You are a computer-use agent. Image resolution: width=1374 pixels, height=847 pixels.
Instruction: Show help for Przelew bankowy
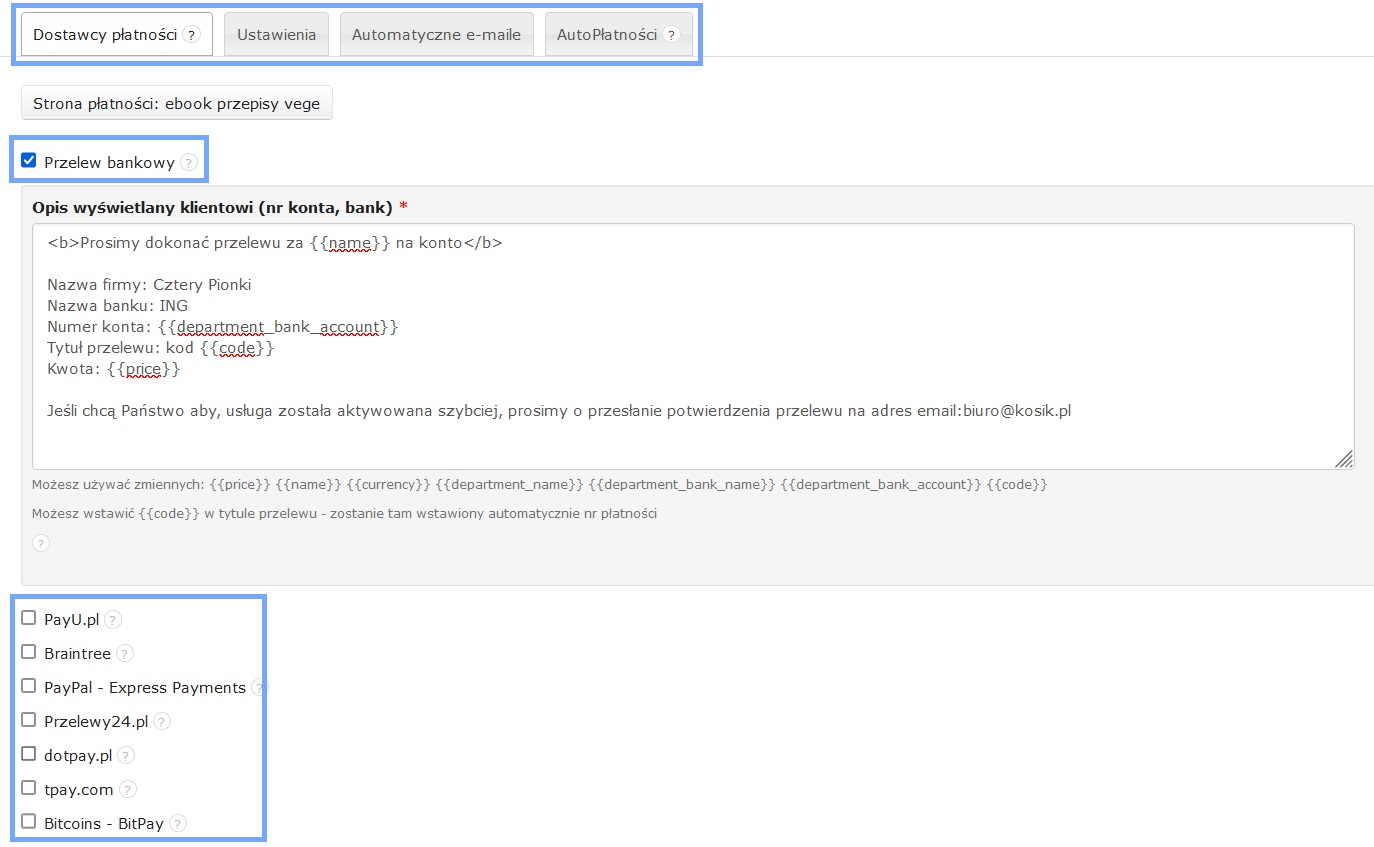click(x=189, y=162)
